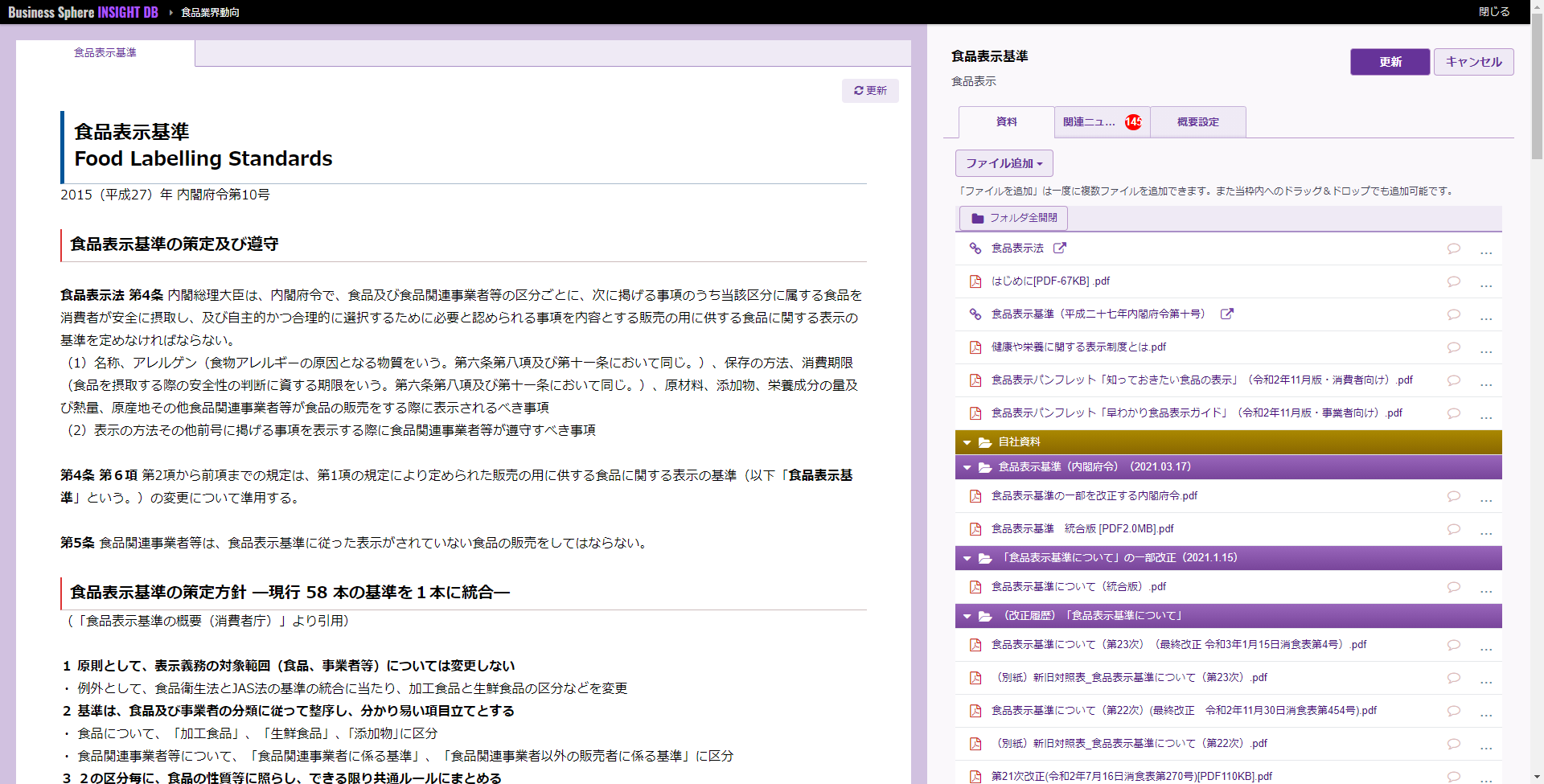This screenshot has height=784, width=1544.
Task: Click 閉じる in the top bar
Action: [1493, 12]
